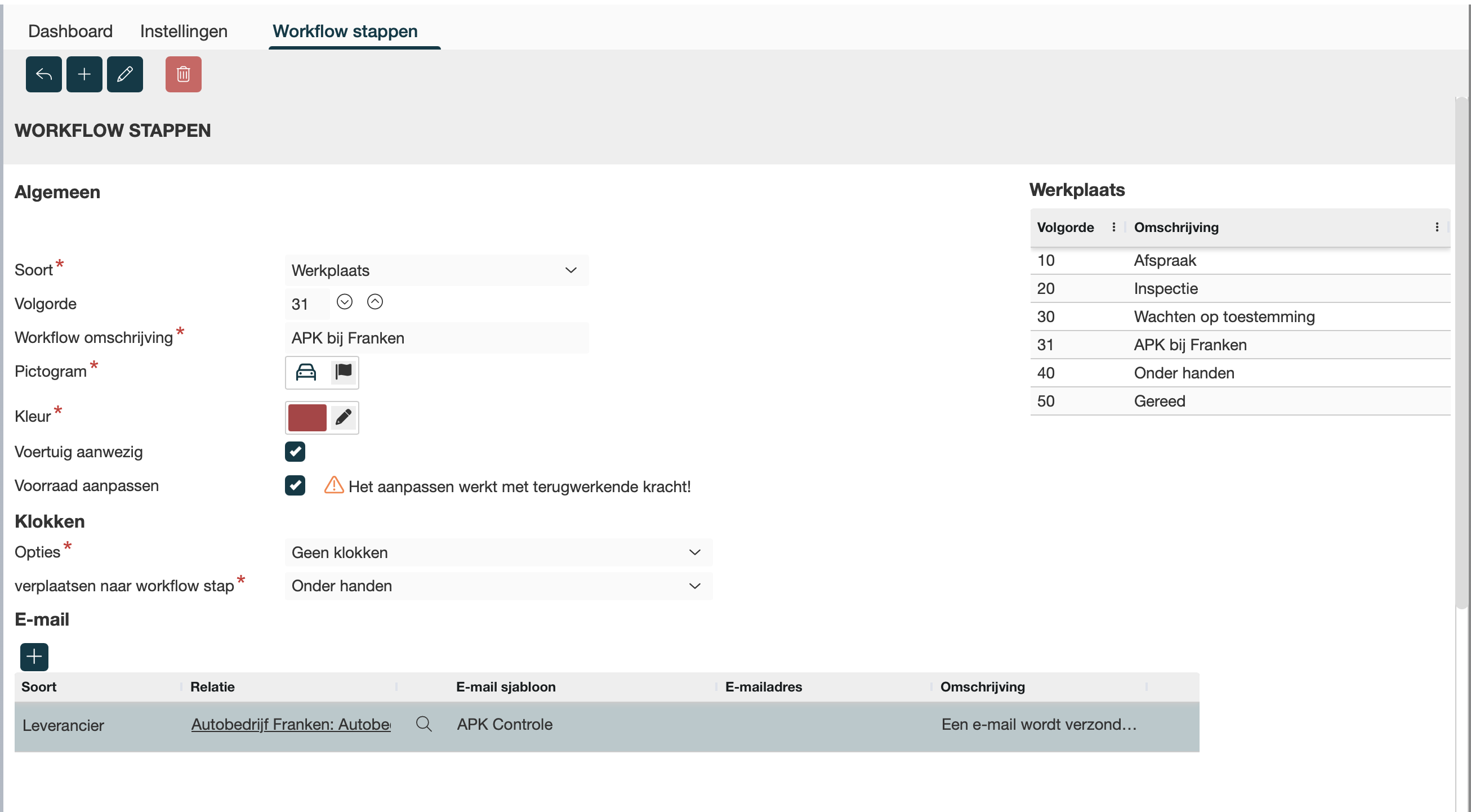1471x812 pixels.
Task: Delete workflow step with red trash icon
Action: (183, 74)
